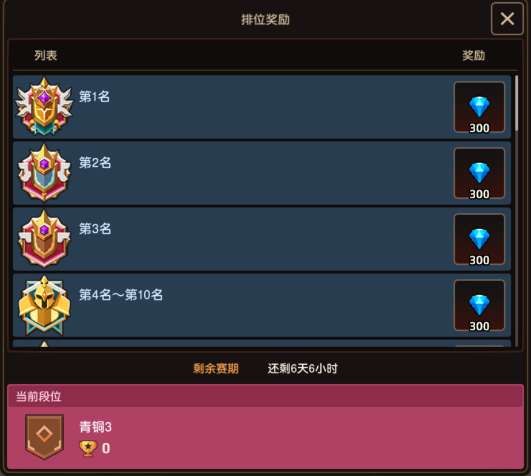Select the 第4名~第10名 row label
This screenshot has height=476, width=531.
tap(121, 295)
